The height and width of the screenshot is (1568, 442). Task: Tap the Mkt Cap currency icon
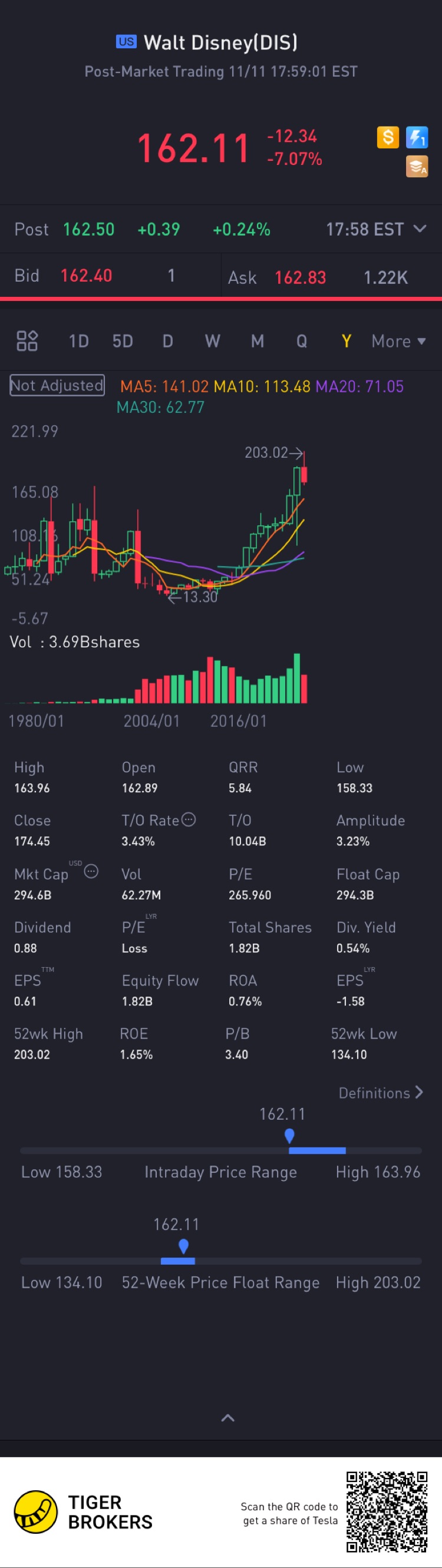point(91,872)
